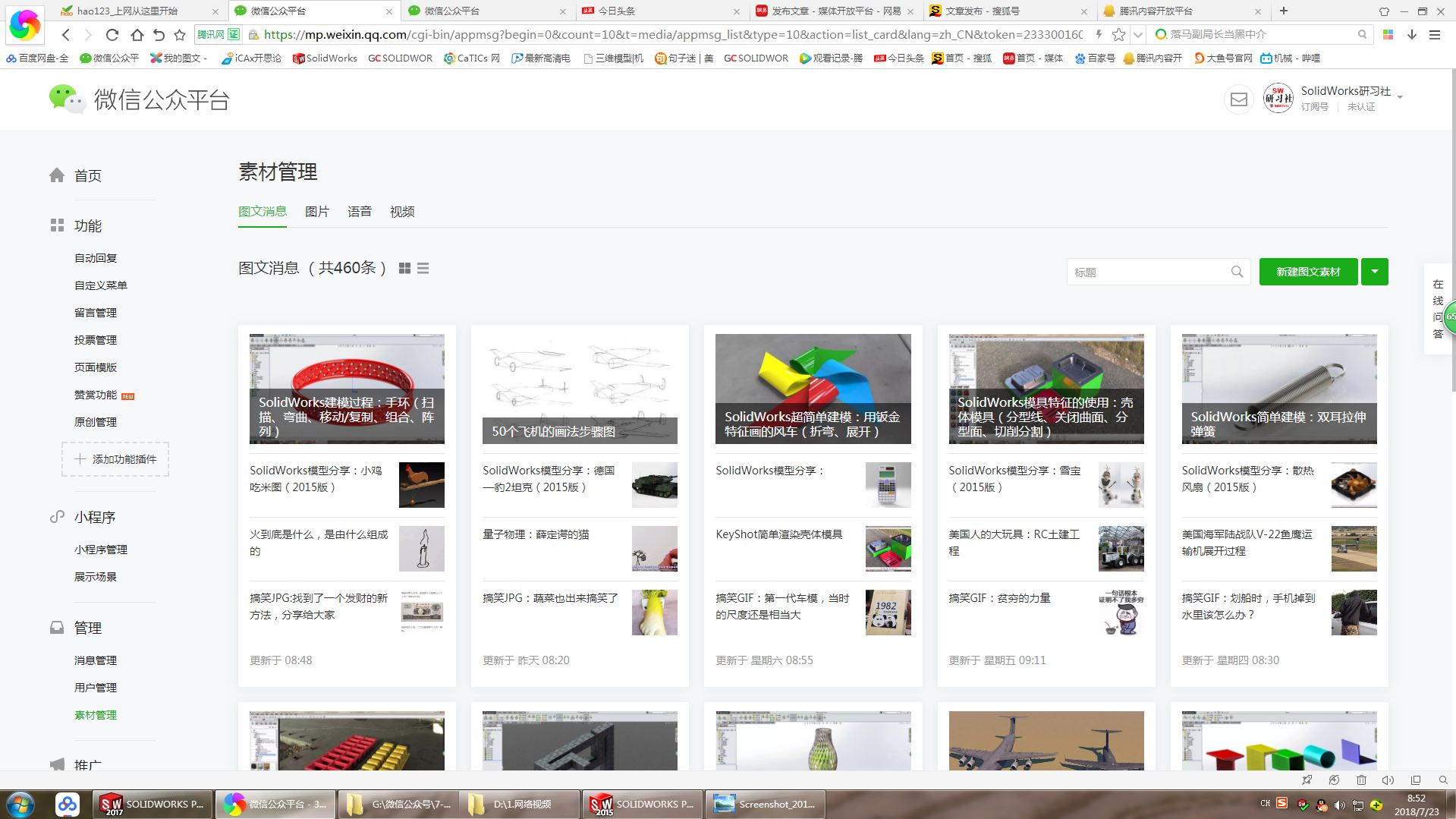Open 留言管理 in sidebar
The height and width of the screenshot is (819, 1456).
(x=96, y=313)
